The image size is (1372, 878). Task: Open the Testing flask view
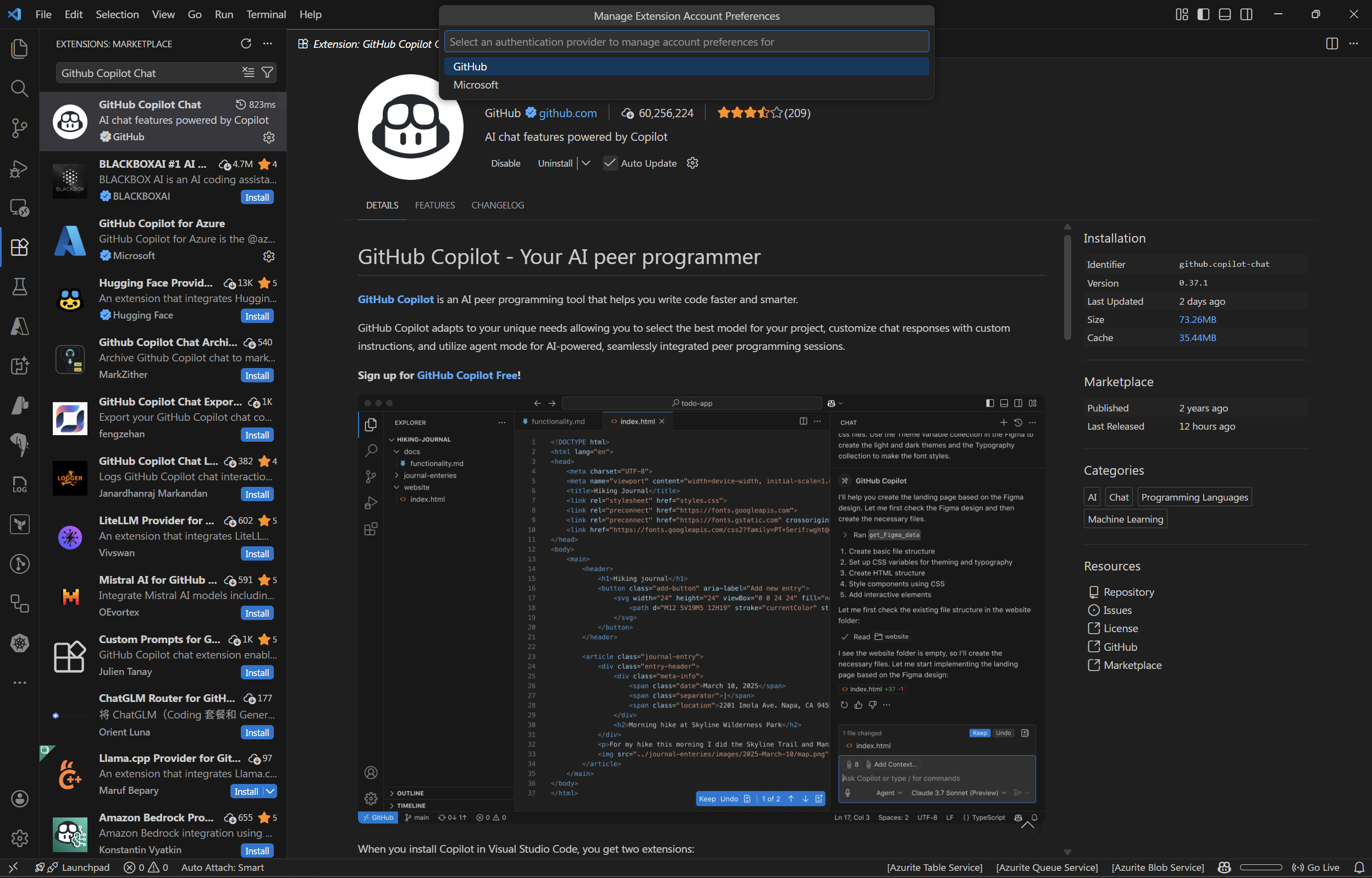pyautogui.click(x=19, y=287)
